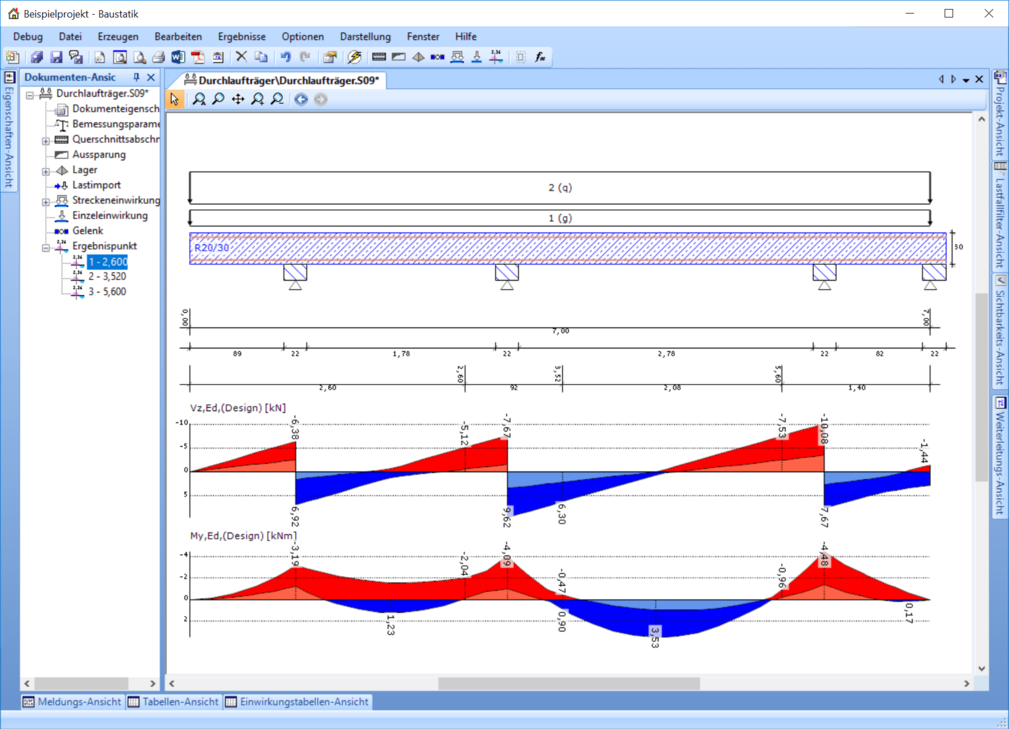Open the Ergebnisse menu
The image size is (1009, 729).
[x=241, y=37]
